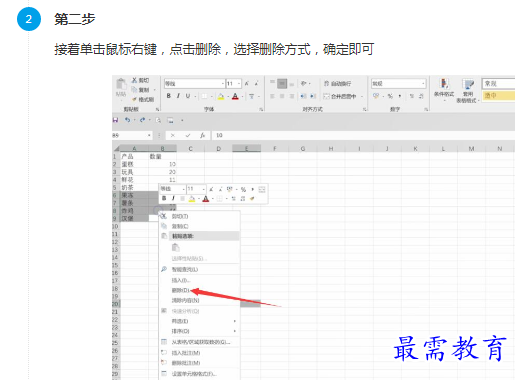
Task: Toggle center horizontal alignment in ribbon
Action: pos(282,96)
